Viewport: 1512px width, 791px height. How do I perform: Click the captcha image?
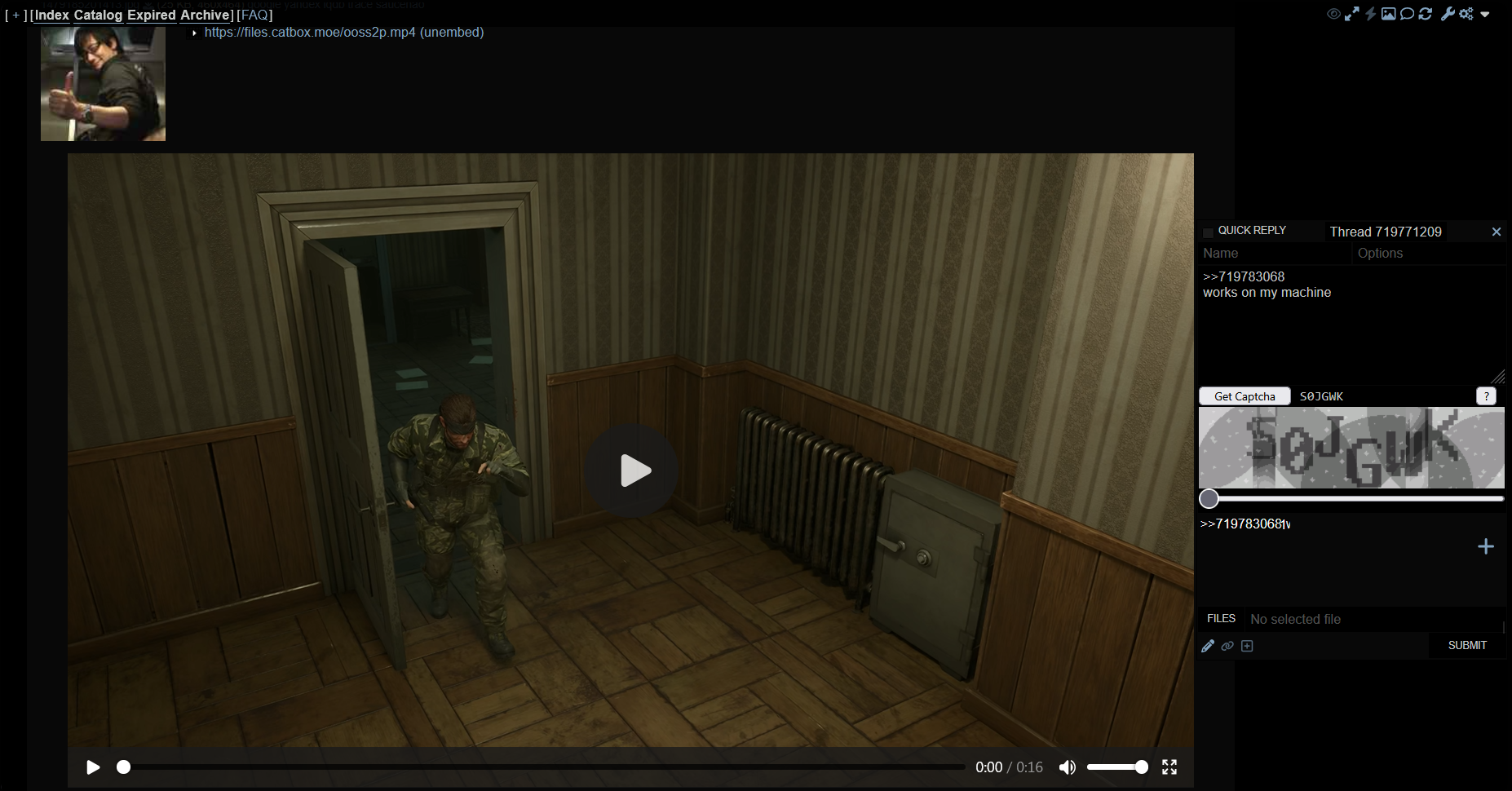click(1351, 448)
